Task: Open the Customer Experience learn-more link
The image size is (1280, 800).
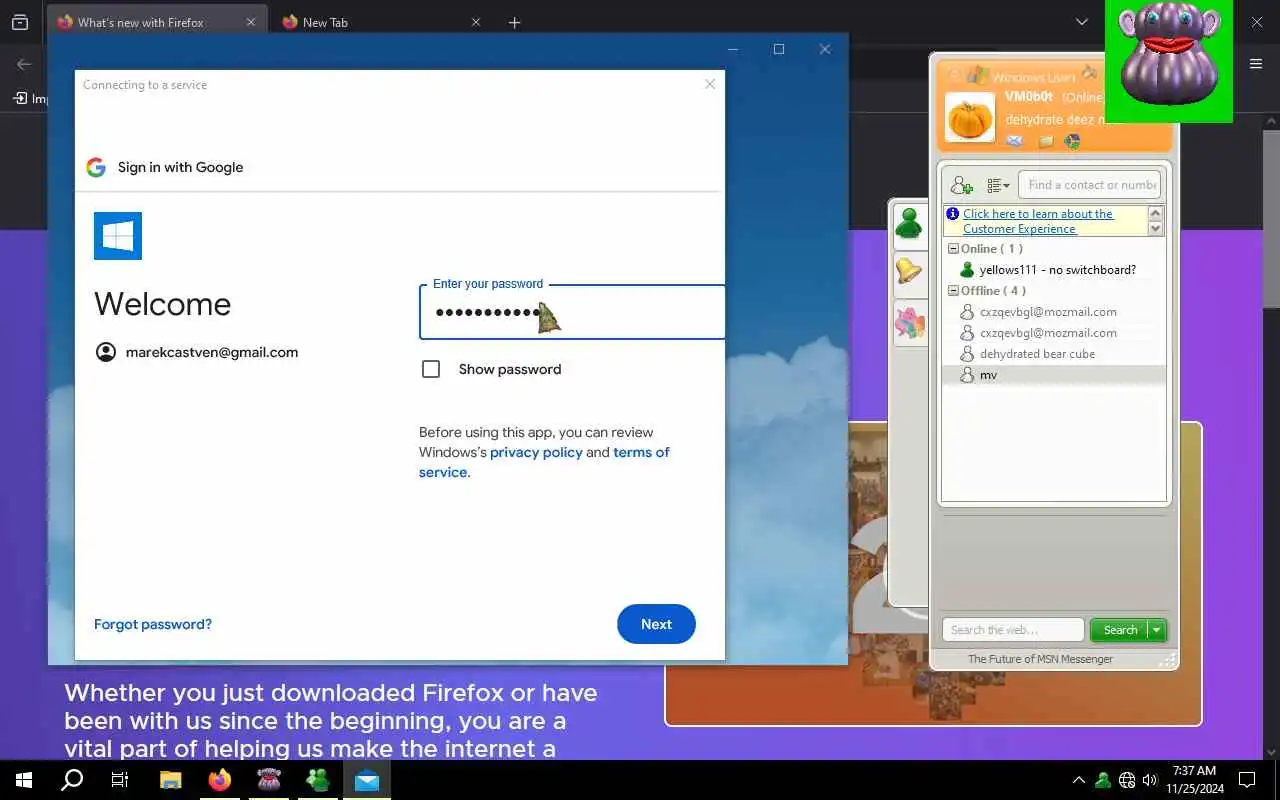Action: click(1037, 221)
